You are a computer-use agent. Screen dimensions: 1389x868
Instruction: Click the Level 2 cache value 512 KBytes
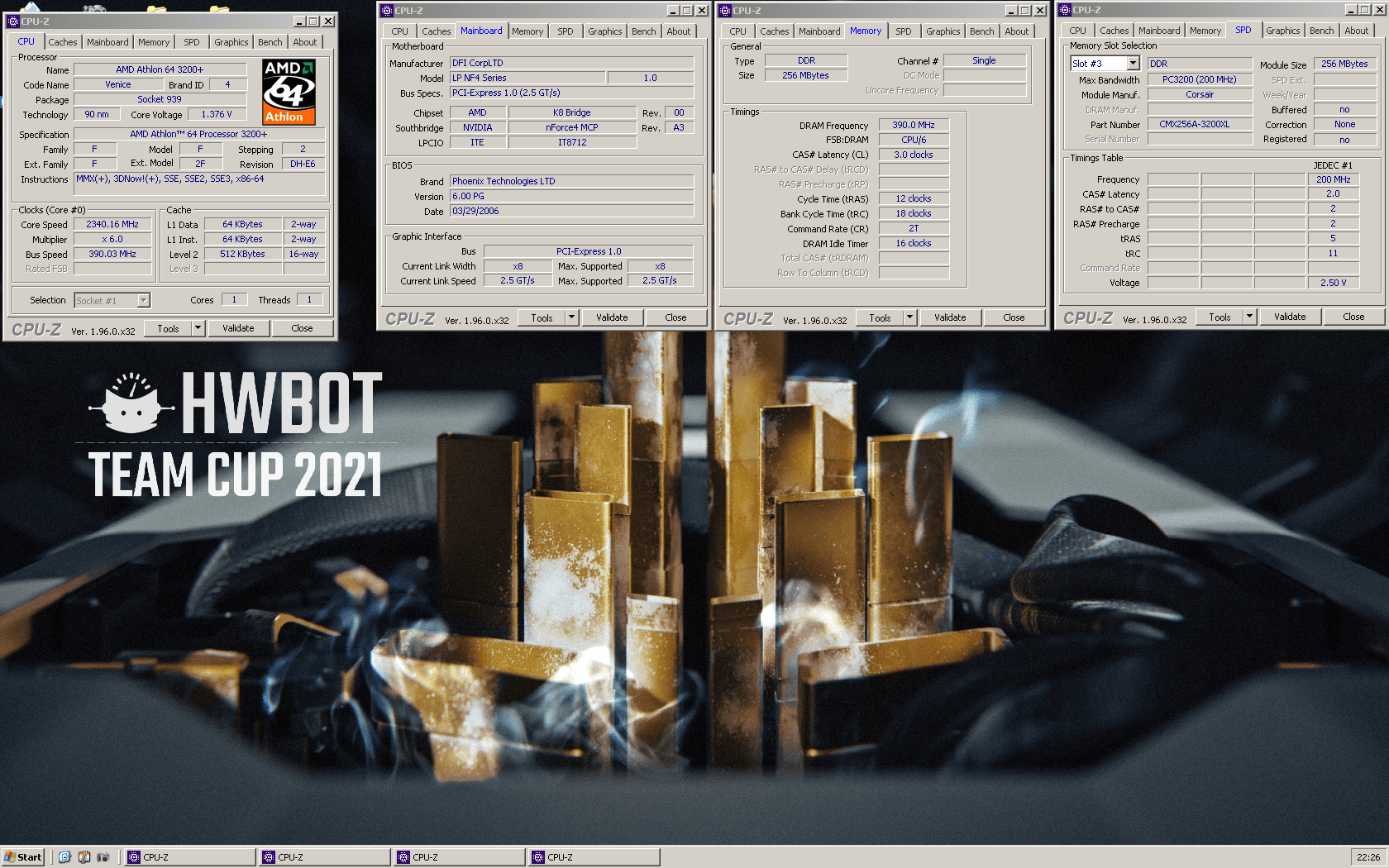point(242,254)
